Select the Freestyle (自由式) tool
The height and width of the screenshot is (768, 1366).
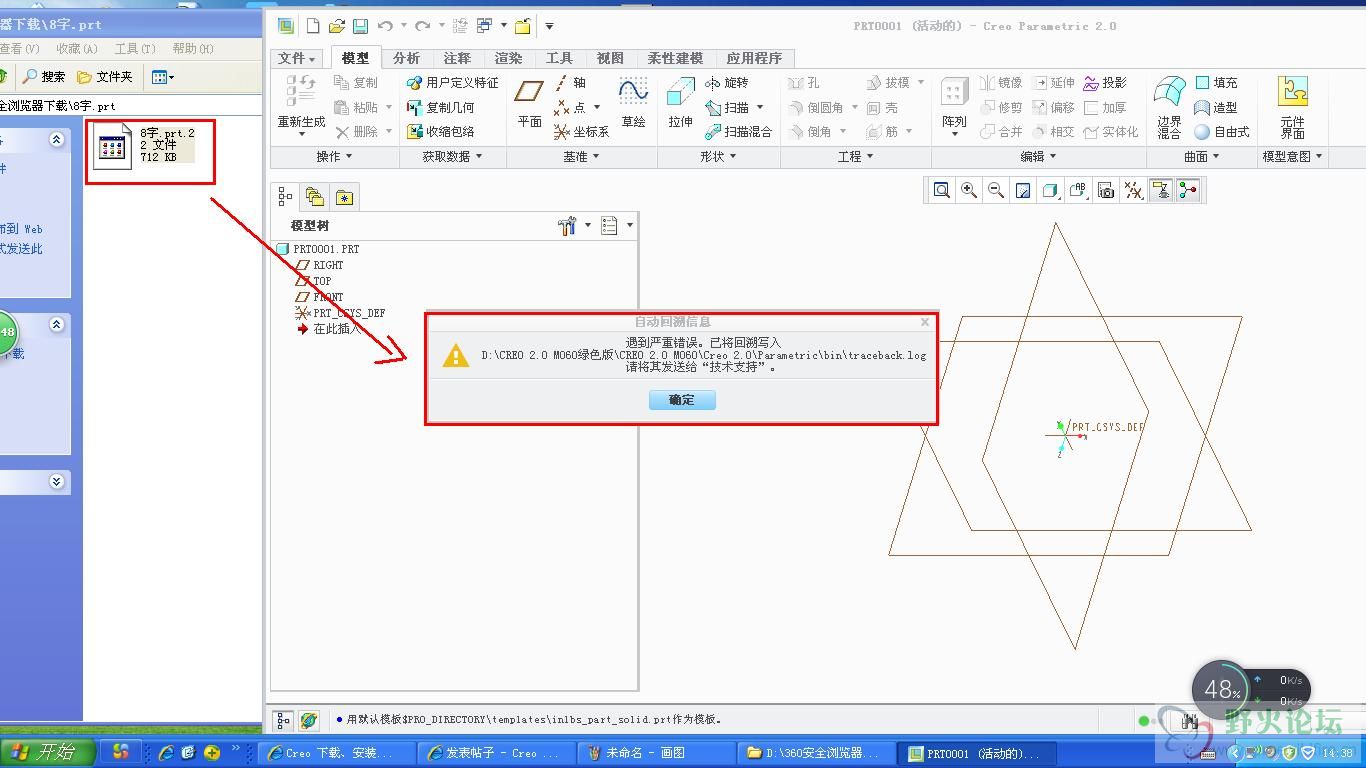click(1222, 131)
